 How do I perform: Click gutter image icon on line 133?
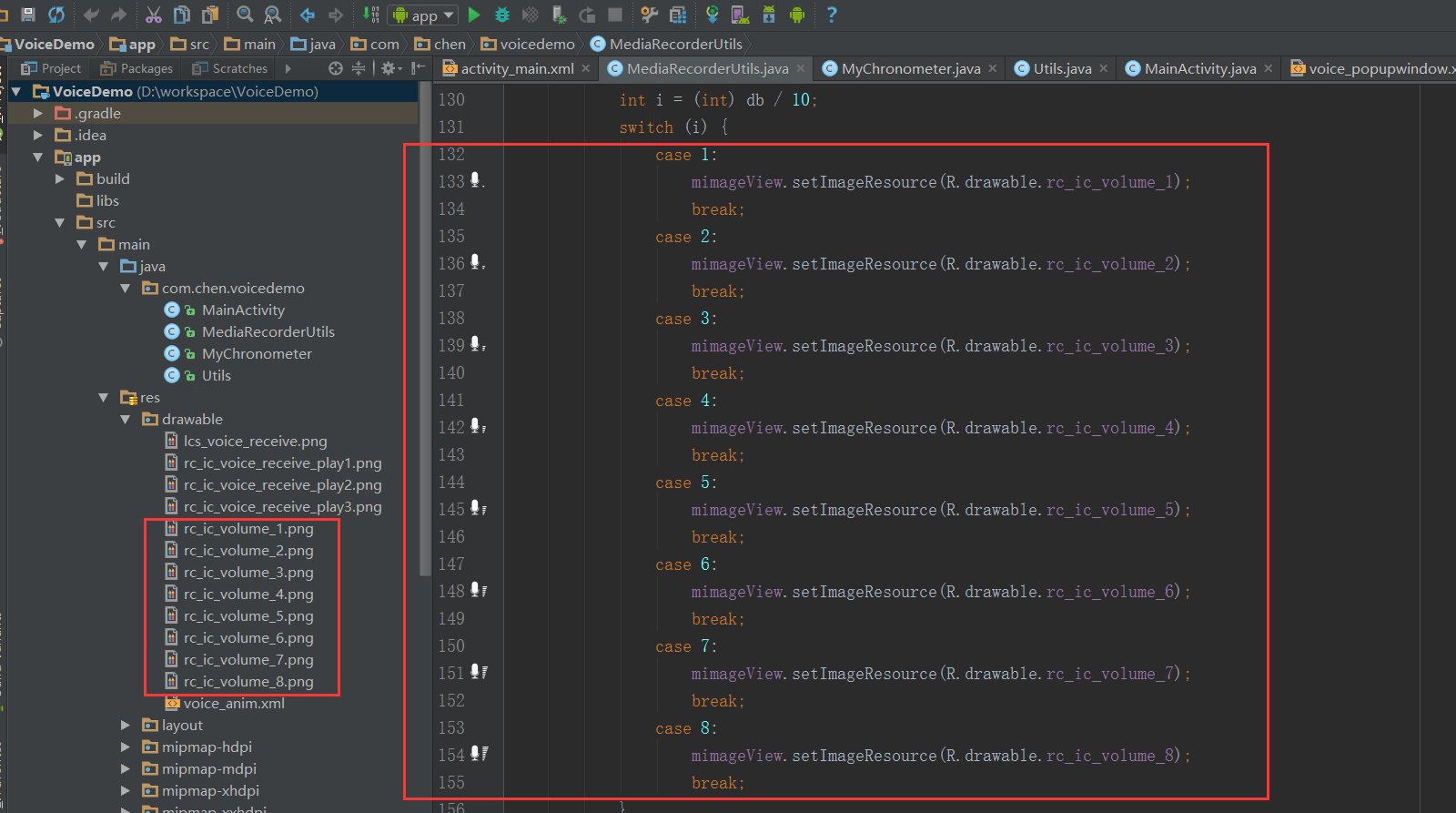476,180
